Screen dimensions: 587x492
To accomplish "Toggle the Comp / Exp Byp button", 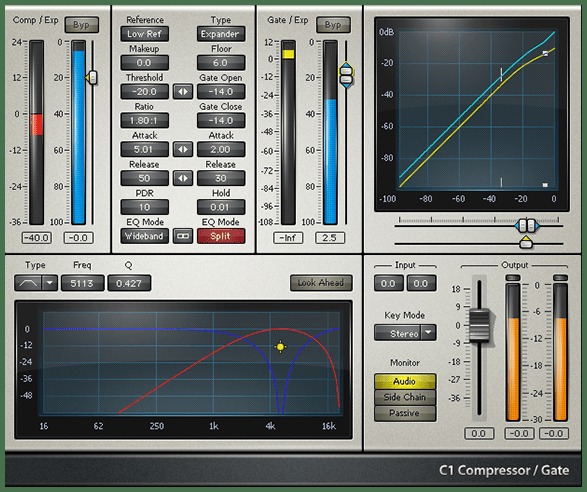I will 82,25.
